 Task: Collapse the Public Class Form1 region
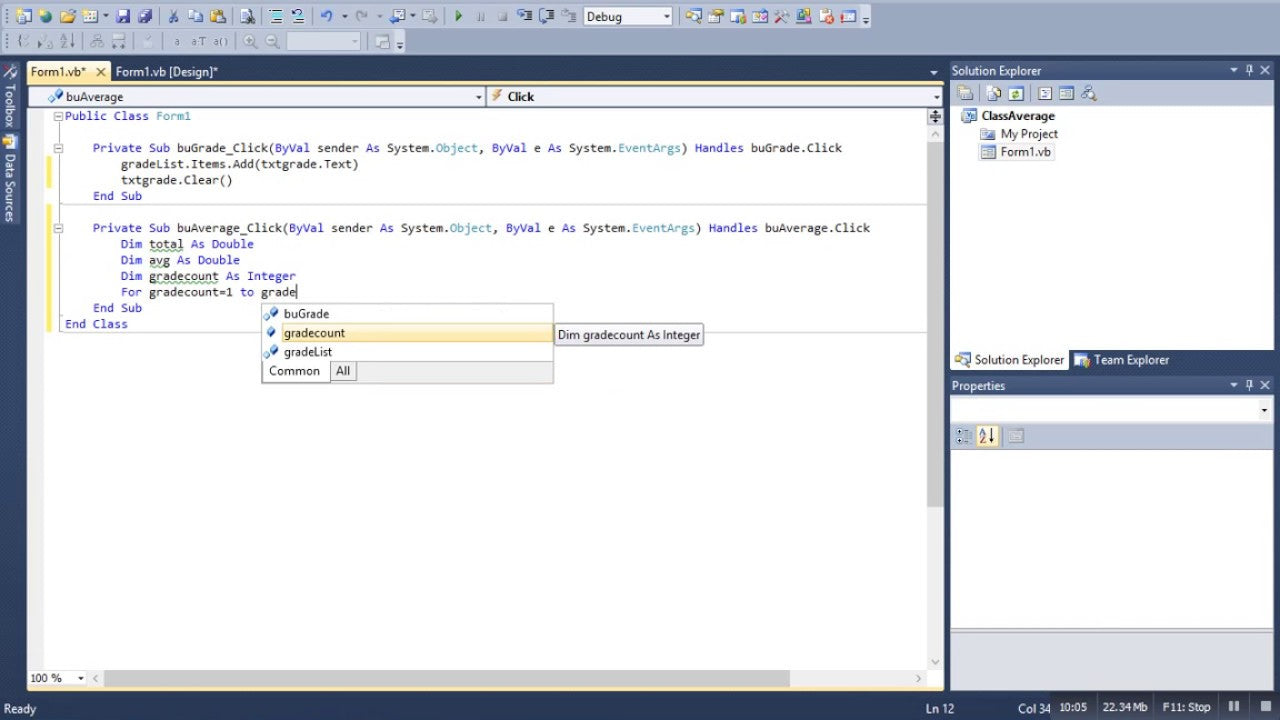point(58,116)
